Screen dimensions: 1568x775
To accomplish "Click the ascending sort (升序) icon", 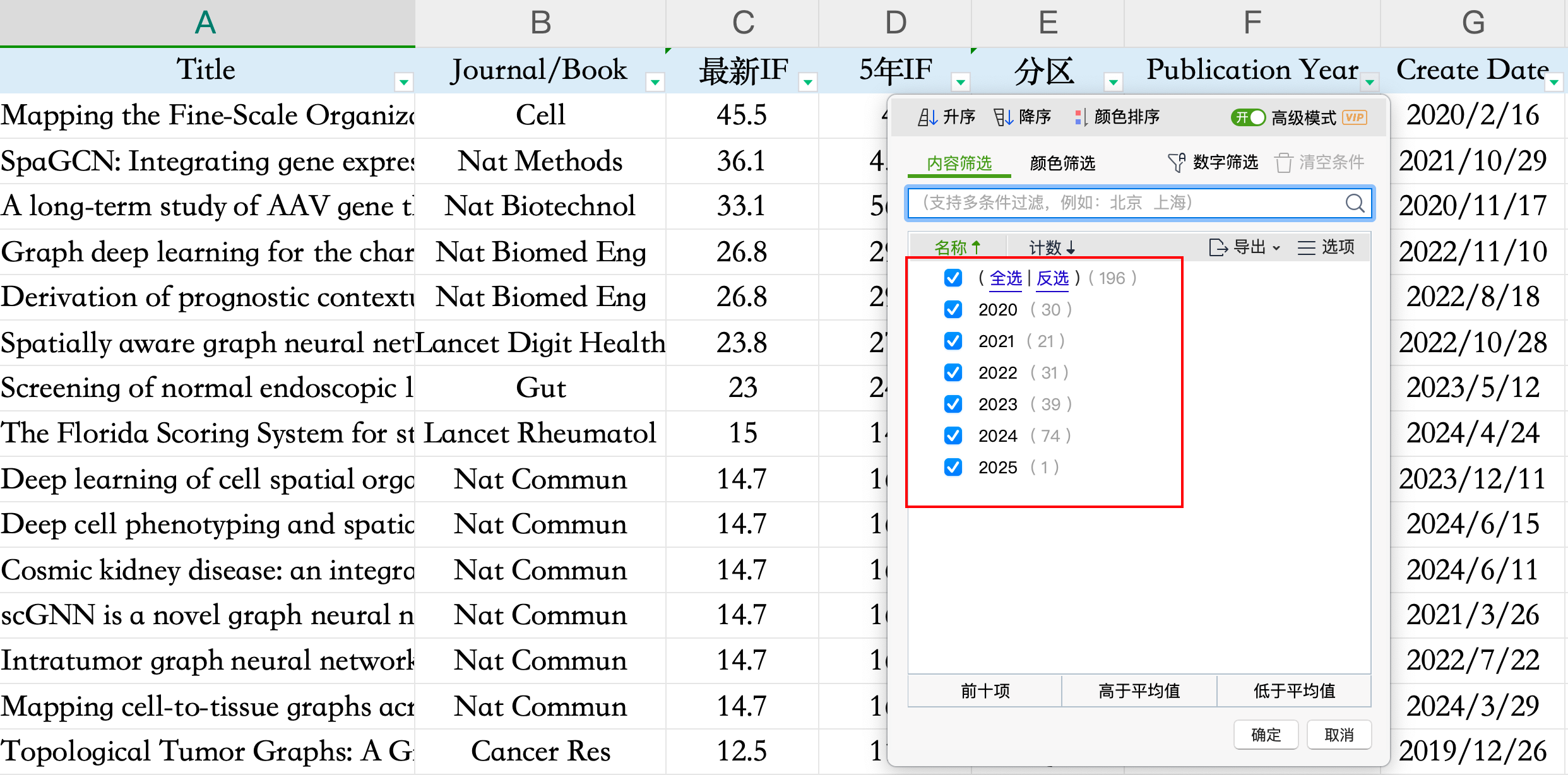I will click(927, 117).
